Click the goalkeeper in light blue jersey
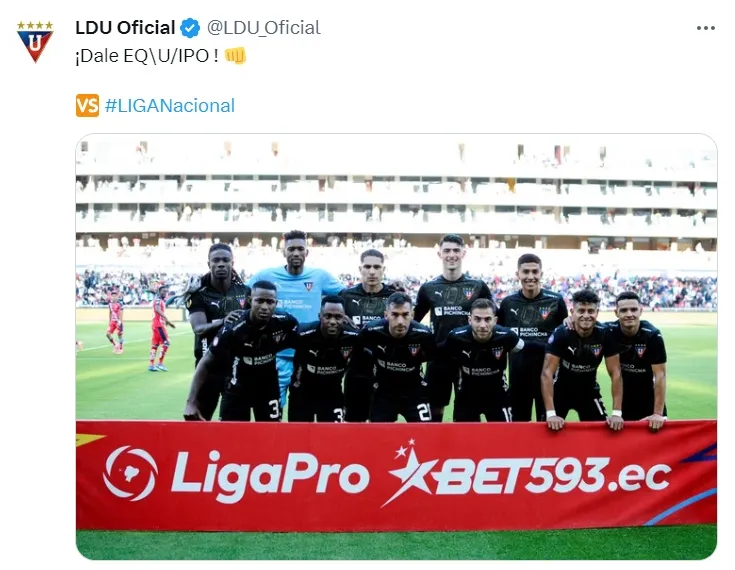 tap(296, 300)
